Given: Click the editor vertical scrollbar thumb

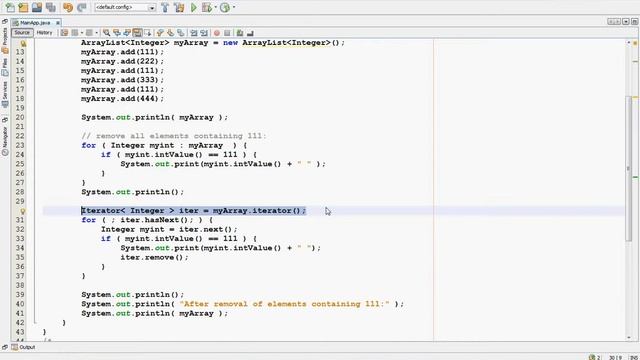Looking at the screenshot, I should (629, 168).
